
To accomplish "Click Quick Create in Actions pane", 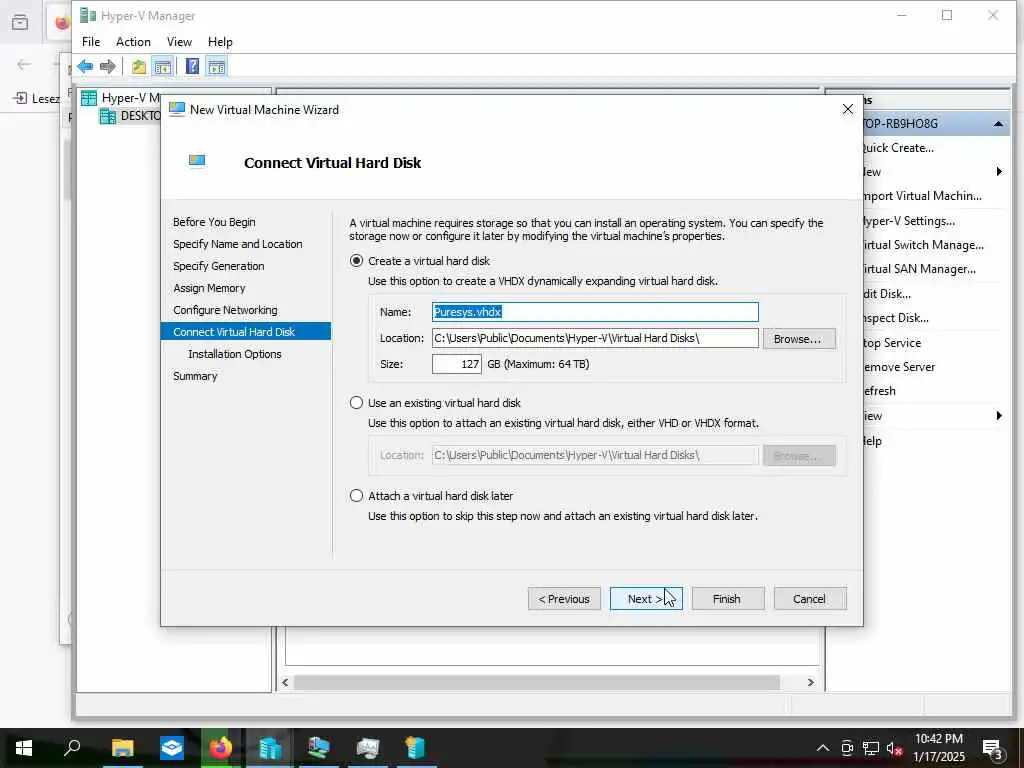I will click(899, 148).
